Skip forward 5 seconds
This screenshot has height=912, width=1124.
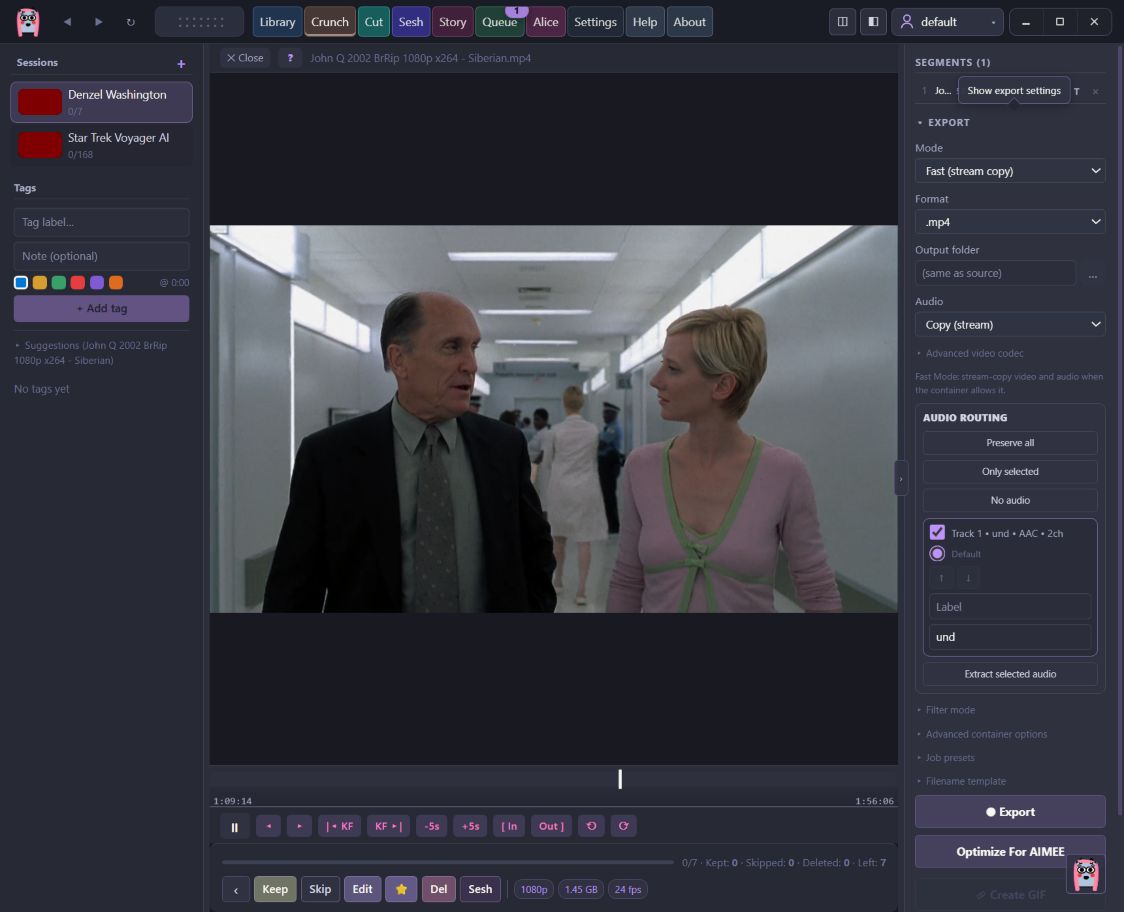coord(470,826)
